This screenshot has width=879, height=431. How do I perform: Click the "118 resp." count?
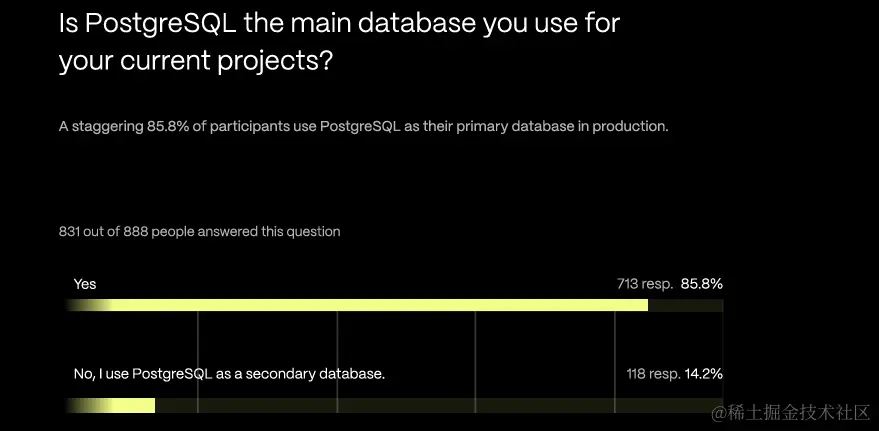coord(654,374)
